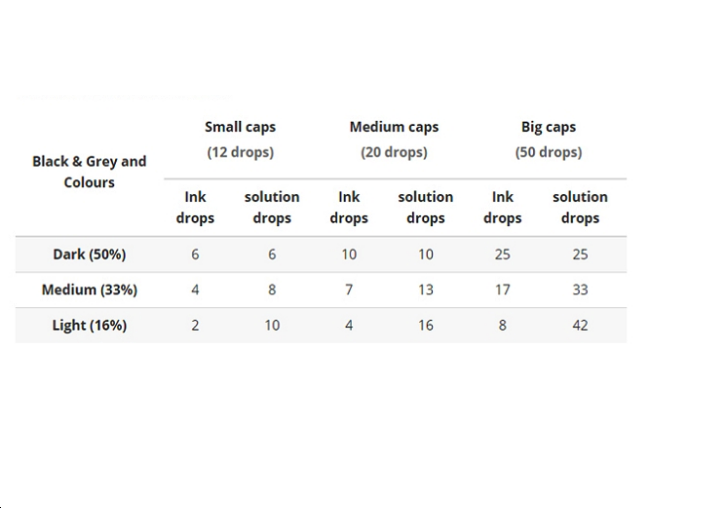The width and height of the screenshot is (715, 508).
Task: Click solution drops header under Small caps
Action: 272,207
